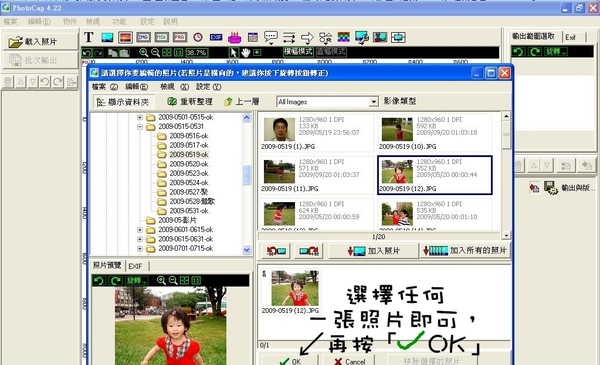Image resolution: width=600 pixels, height=365 pixels.
Task: Click the rainbow color stripes icon
Action: [344, 37]
